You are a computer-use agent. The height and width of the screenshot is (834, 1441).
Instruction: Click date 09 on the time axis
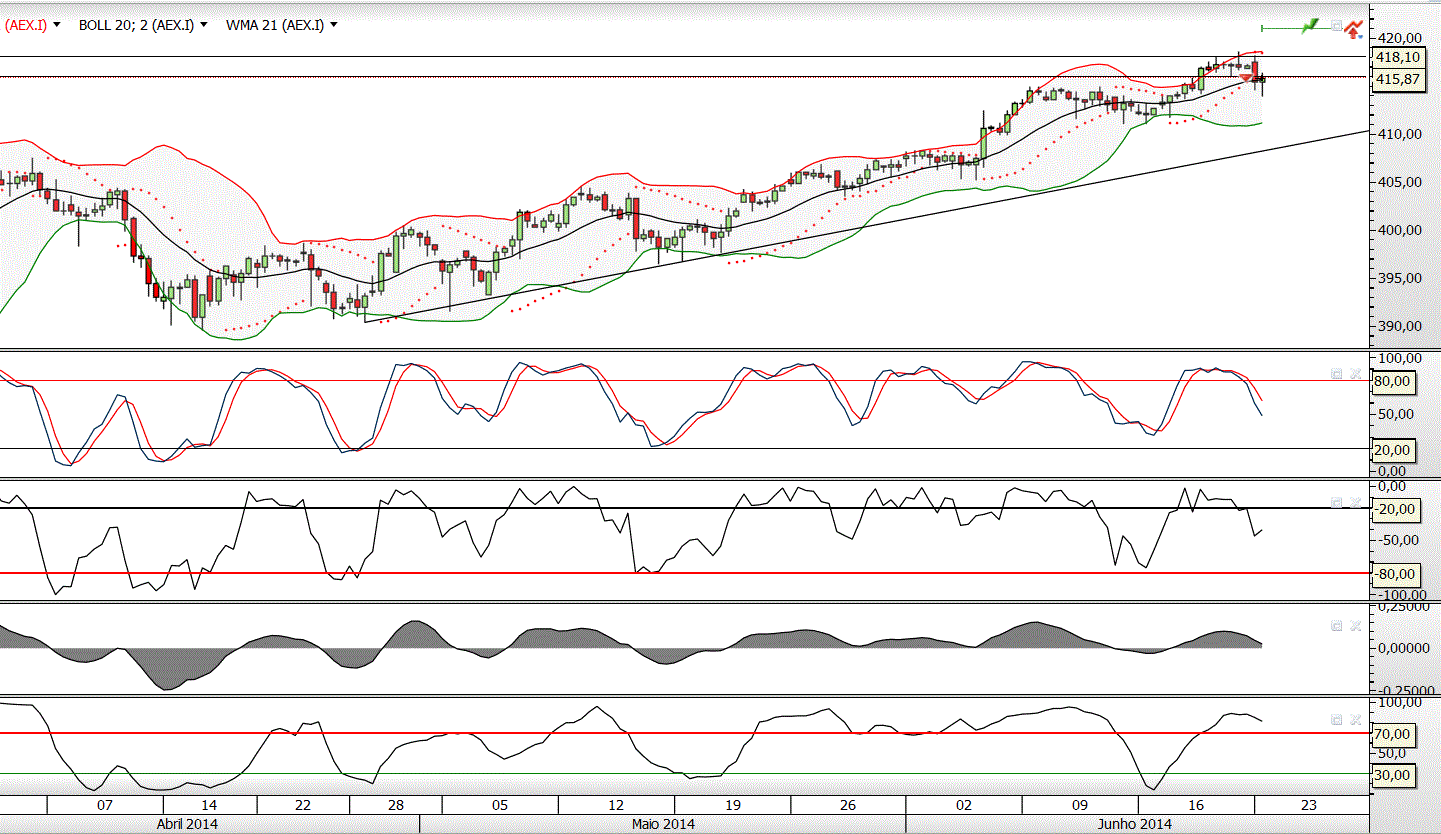pyautogui.click(x=1080, y=805)
